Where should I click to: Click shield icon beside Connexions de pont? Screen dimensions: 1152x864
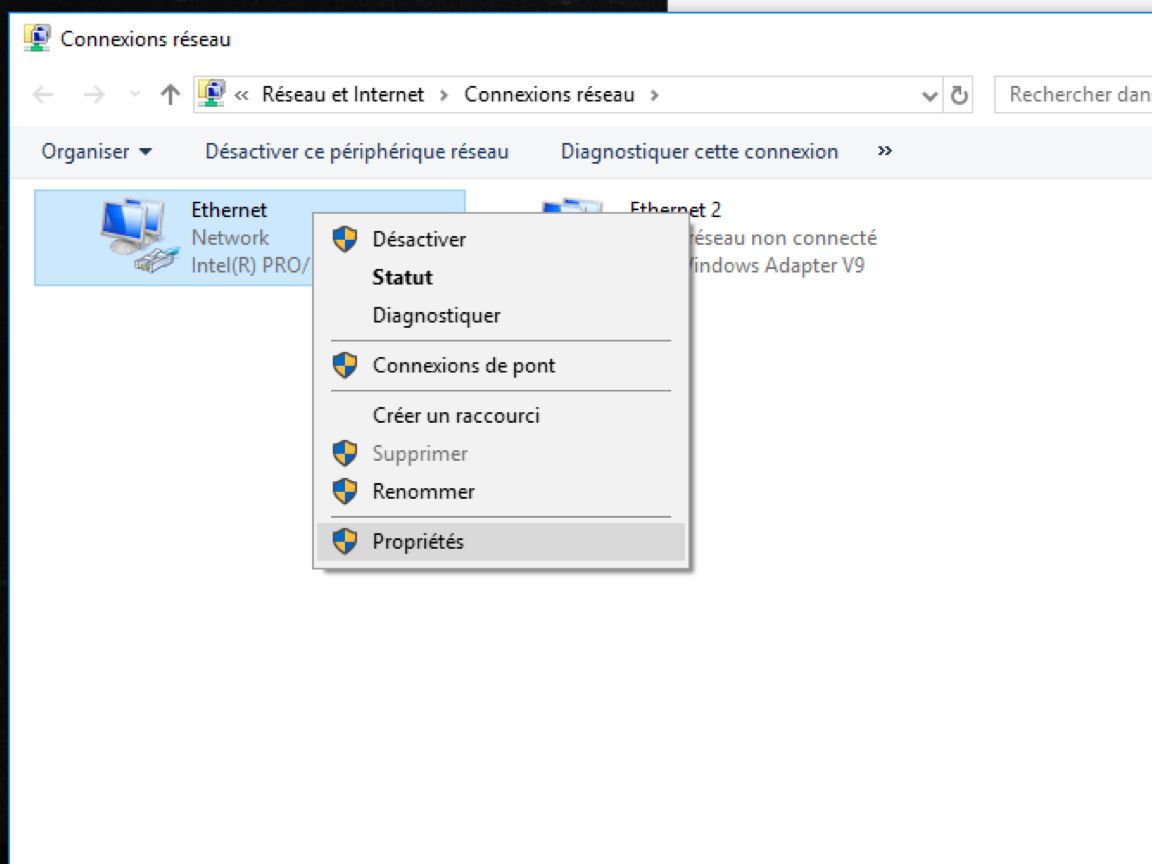(x=345, y=365)
